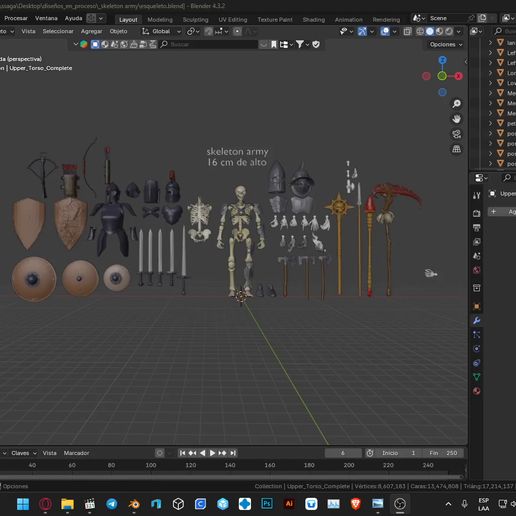This screenshot has height=516, width=516.
Task: Click the viewport zoom magnifier gizmo
Action: (x=456, y=104)
